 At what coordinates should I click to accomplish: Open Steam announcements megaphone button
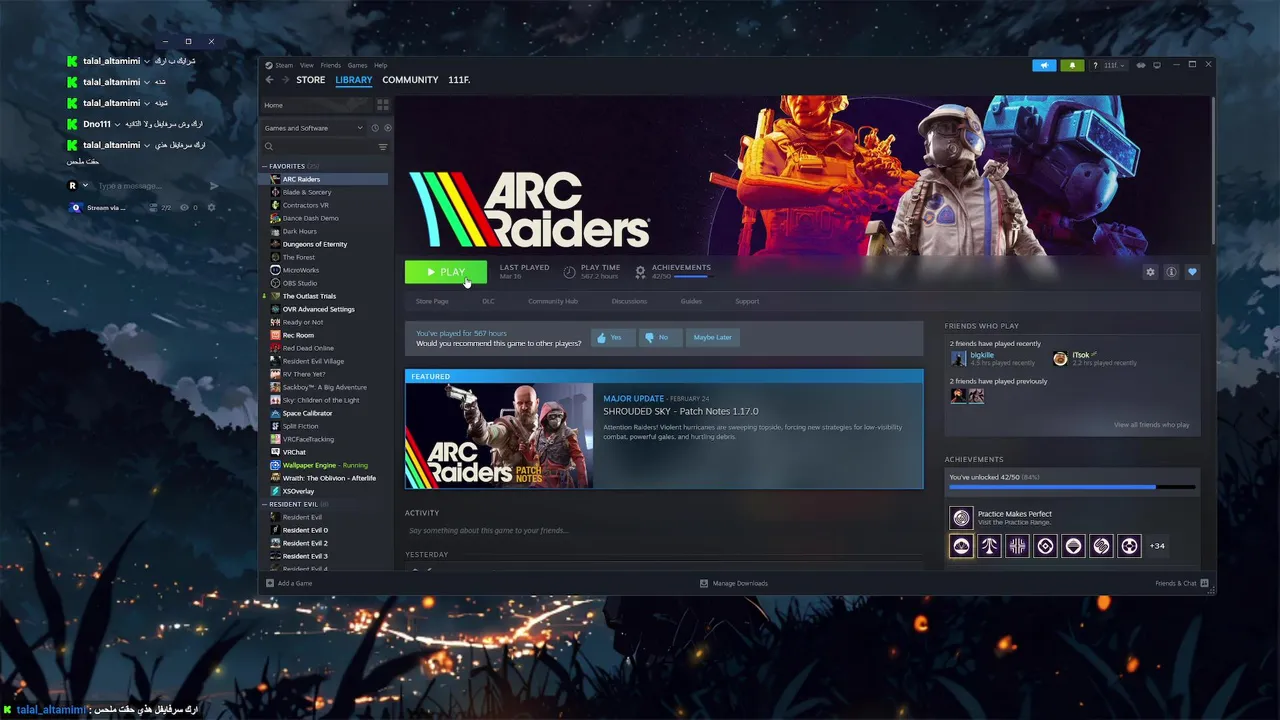[x=1044, y=65]
